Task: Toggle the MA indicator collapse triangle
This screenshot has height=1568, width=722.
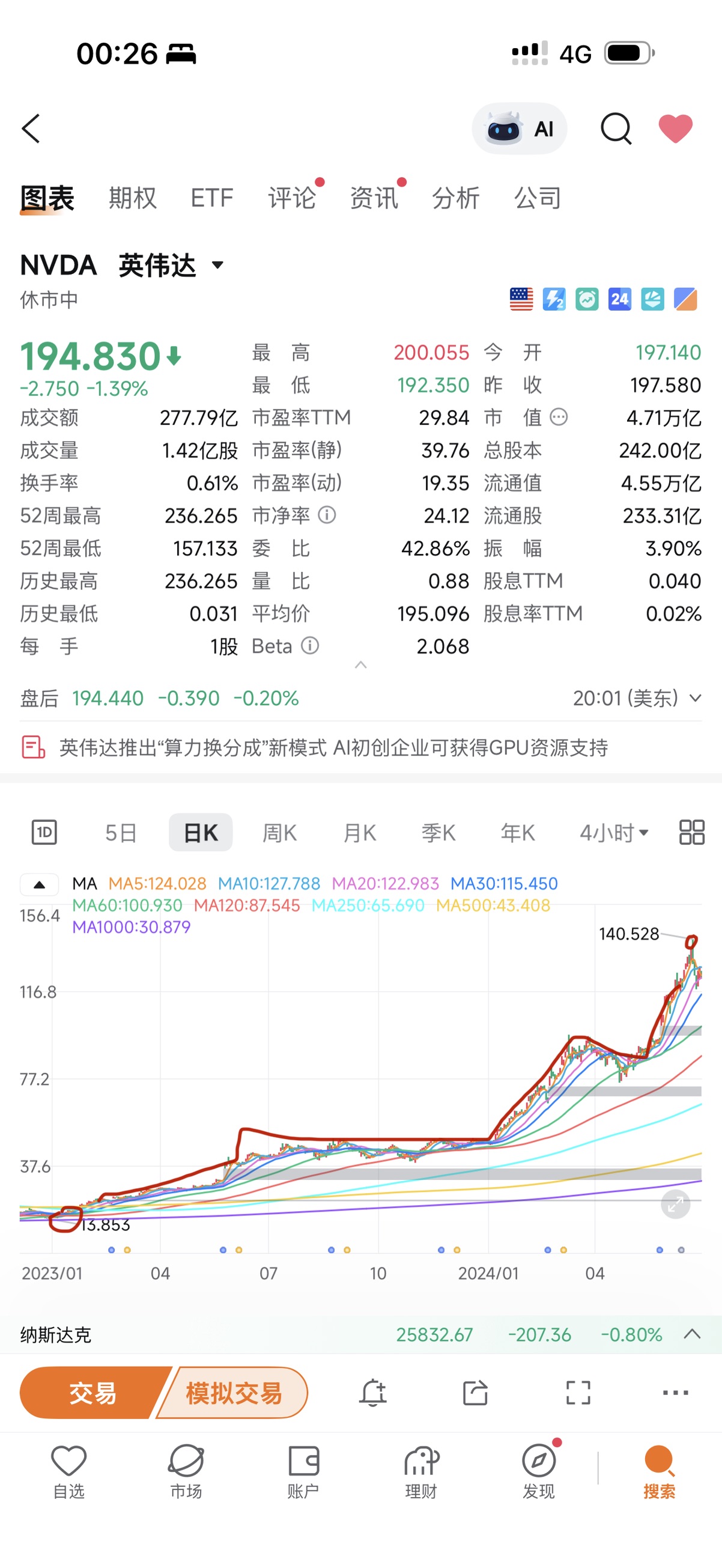Action: [40, 884]
